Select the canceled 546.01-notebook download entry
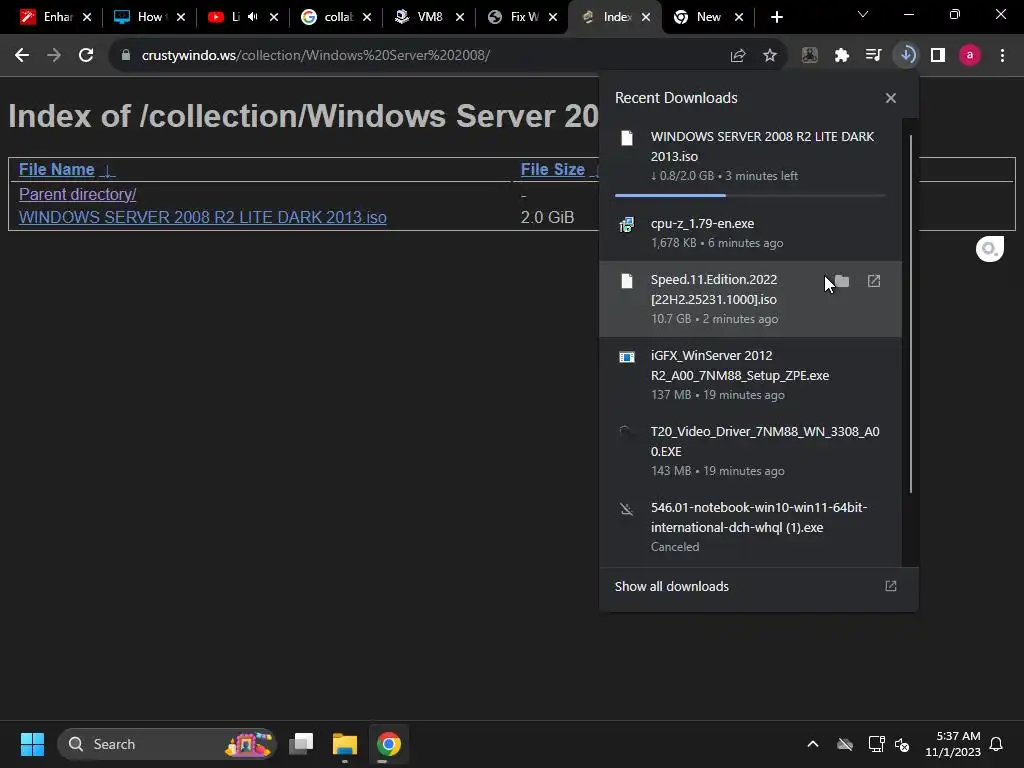The height and width of the screenshot is (768, 1024). point(750,526)
